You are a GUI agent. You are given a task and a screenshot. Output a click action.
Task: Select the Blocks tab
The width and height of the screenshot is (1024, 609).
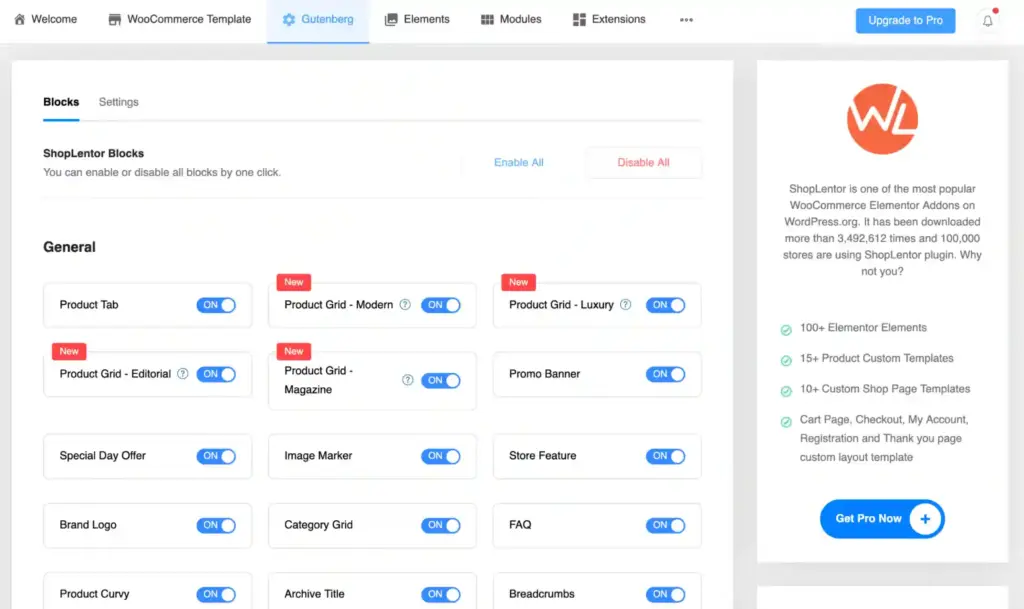(x=61, y=101)
